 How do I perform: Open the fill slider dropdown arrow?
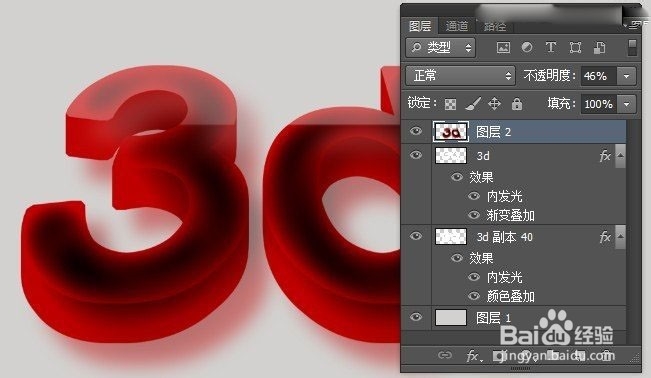point(627,104)
